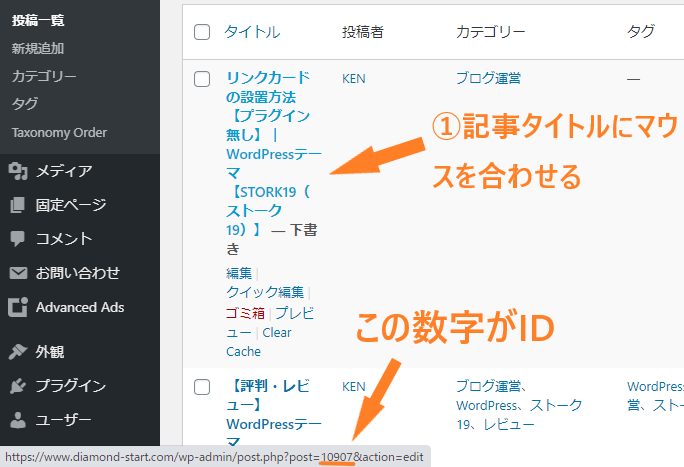Click the 外観 paintbrush icon
The image size is (684, 467).
pyautogui.click(x=18, y=351)
